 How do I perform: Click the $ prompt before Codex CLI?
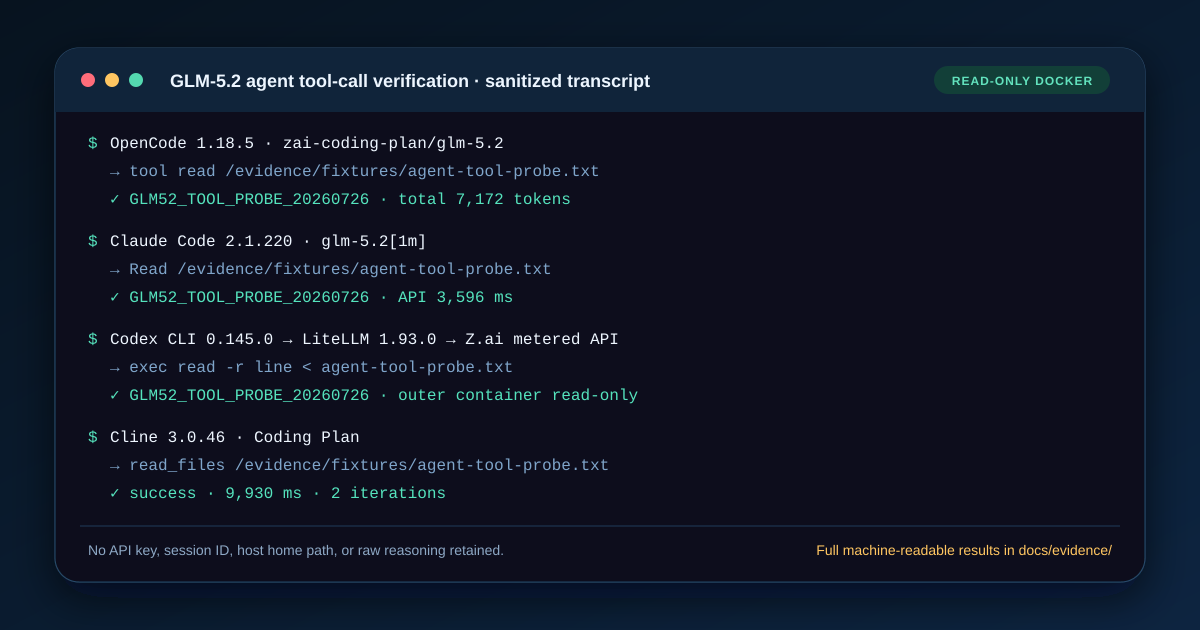coord(93,340)
